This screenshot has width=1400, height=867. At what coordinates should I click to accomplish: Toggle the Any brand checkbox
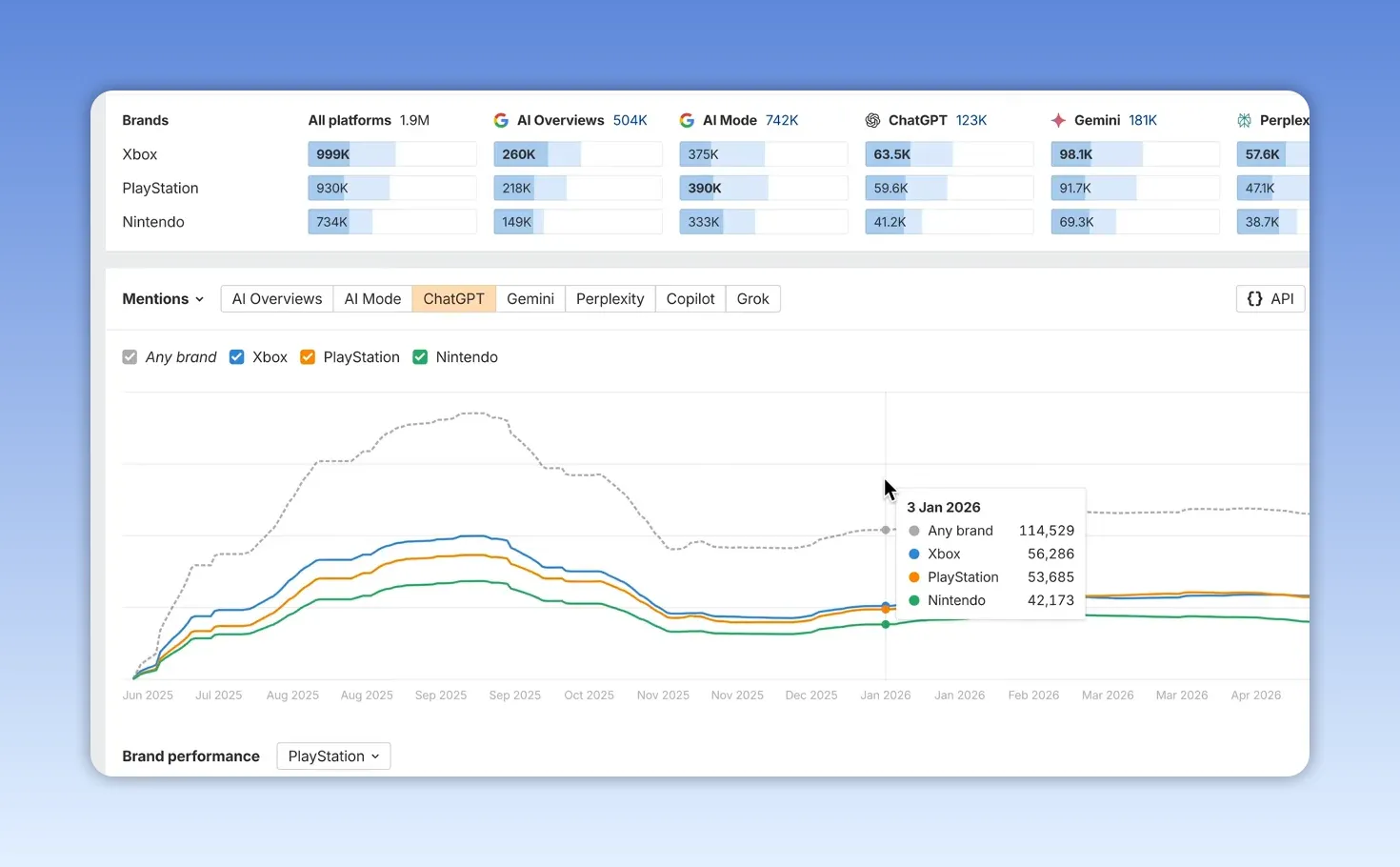click(130, 357)
